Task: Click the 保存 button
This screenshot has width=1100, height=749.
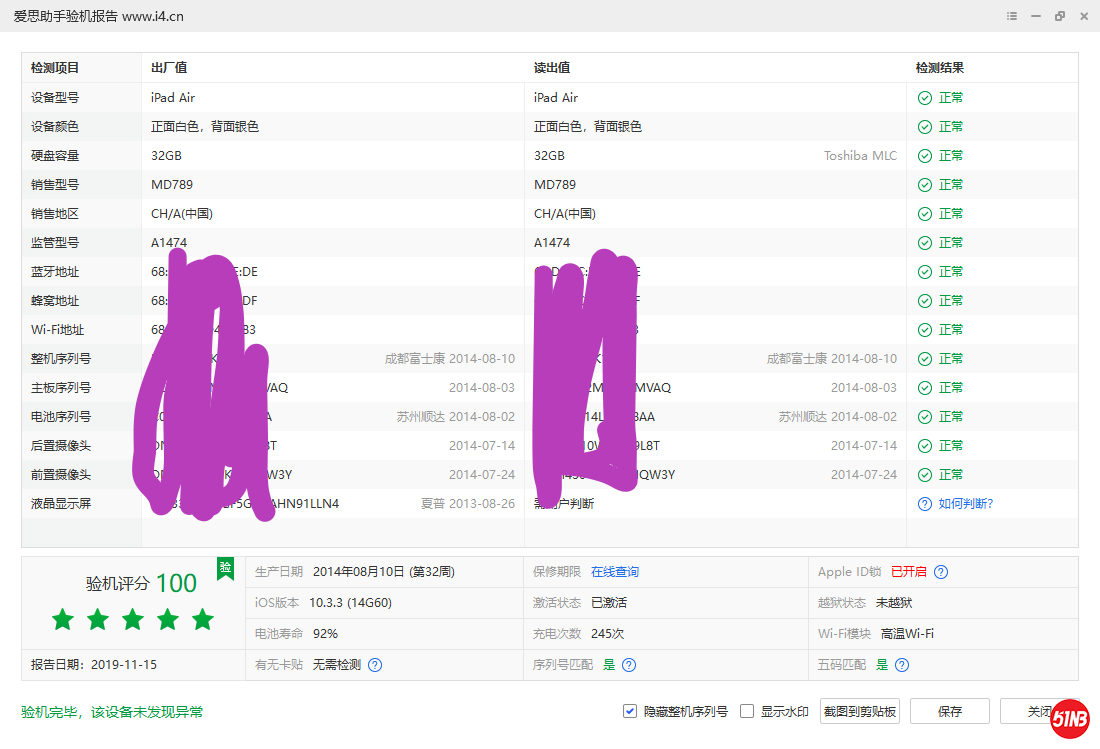Action: tap(949, 711)
